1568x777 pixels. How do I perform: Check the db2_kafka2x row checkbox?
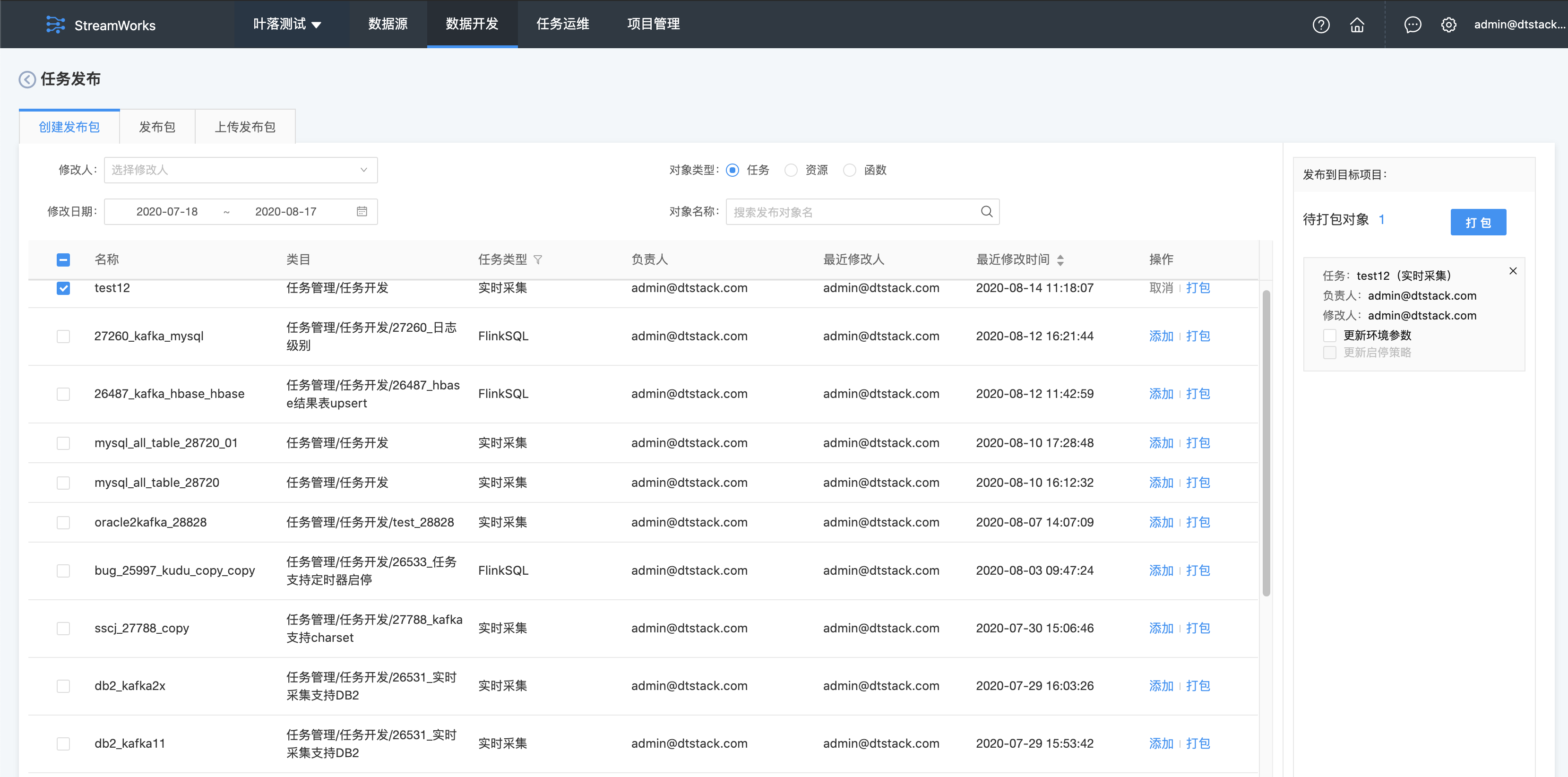coord(63,686)
